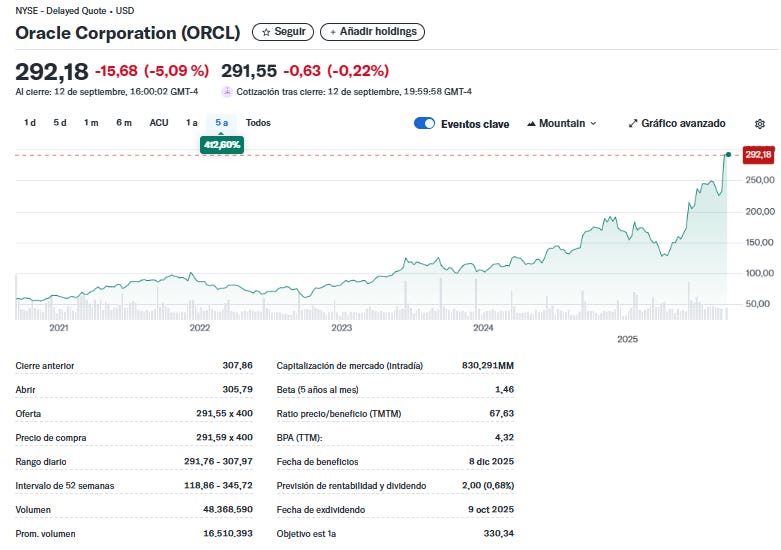
Task: Click 52-week range value 118,86 - 345,72
Action: (x=218, y=485)
